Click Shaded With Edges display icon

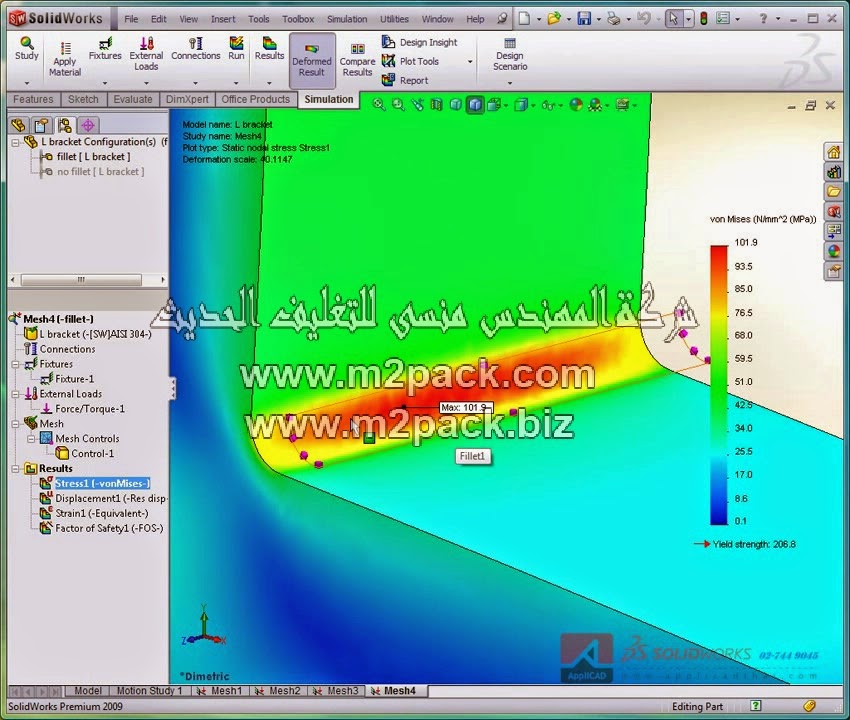(475, 105)
